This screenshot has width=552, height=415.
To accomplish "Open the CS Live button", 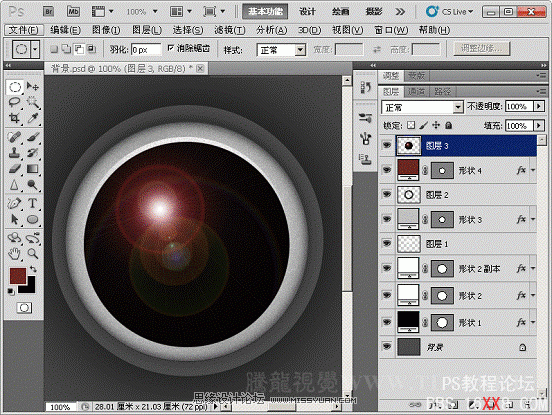I will [x=450, y=12].
